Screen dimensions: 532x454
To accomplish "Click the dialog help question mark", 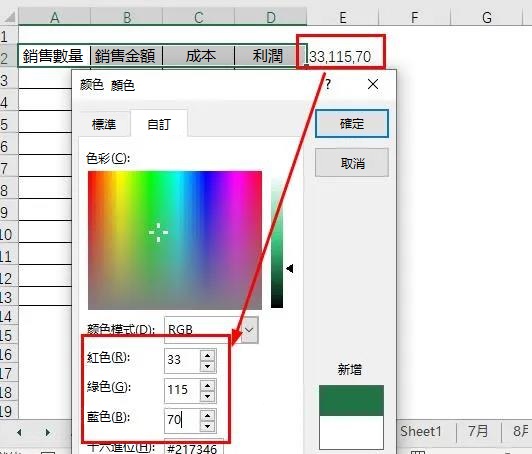I will coord(328,84).
